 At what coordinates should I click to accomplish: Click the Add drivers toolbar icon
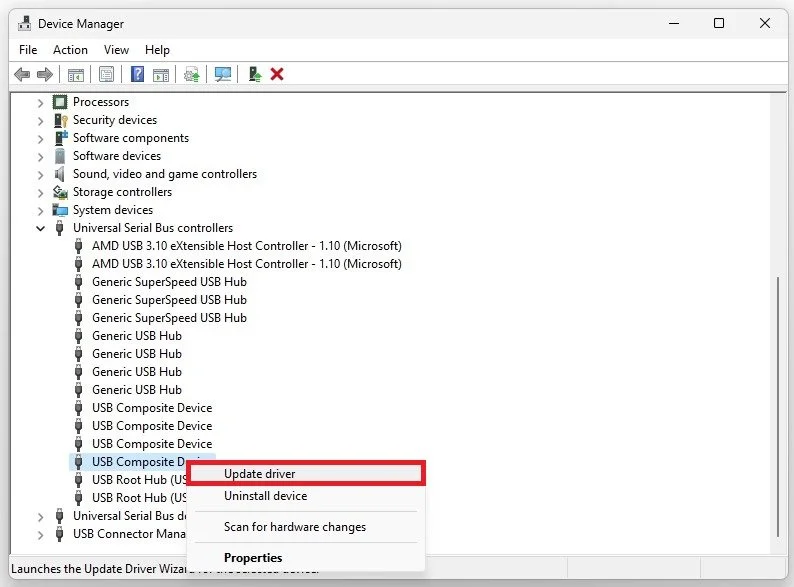coord(255,74)
